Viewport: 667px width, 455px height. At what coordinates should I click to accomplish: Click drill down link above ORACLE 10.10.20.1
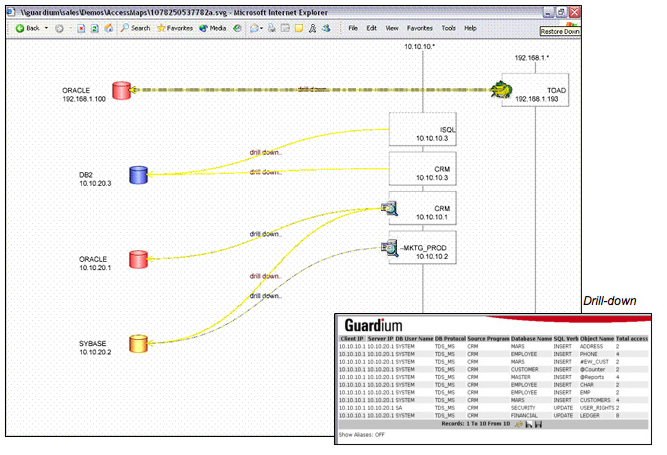click(265, 234)
